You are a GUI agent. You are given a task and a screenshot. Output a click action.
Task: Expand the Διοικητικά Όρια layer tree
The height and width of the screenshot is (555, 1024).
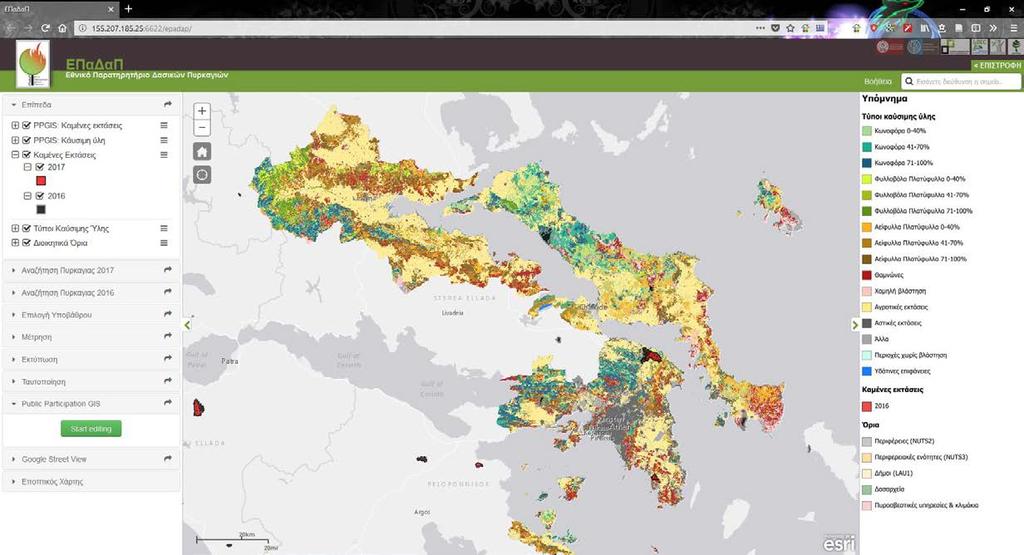point(15,243)
